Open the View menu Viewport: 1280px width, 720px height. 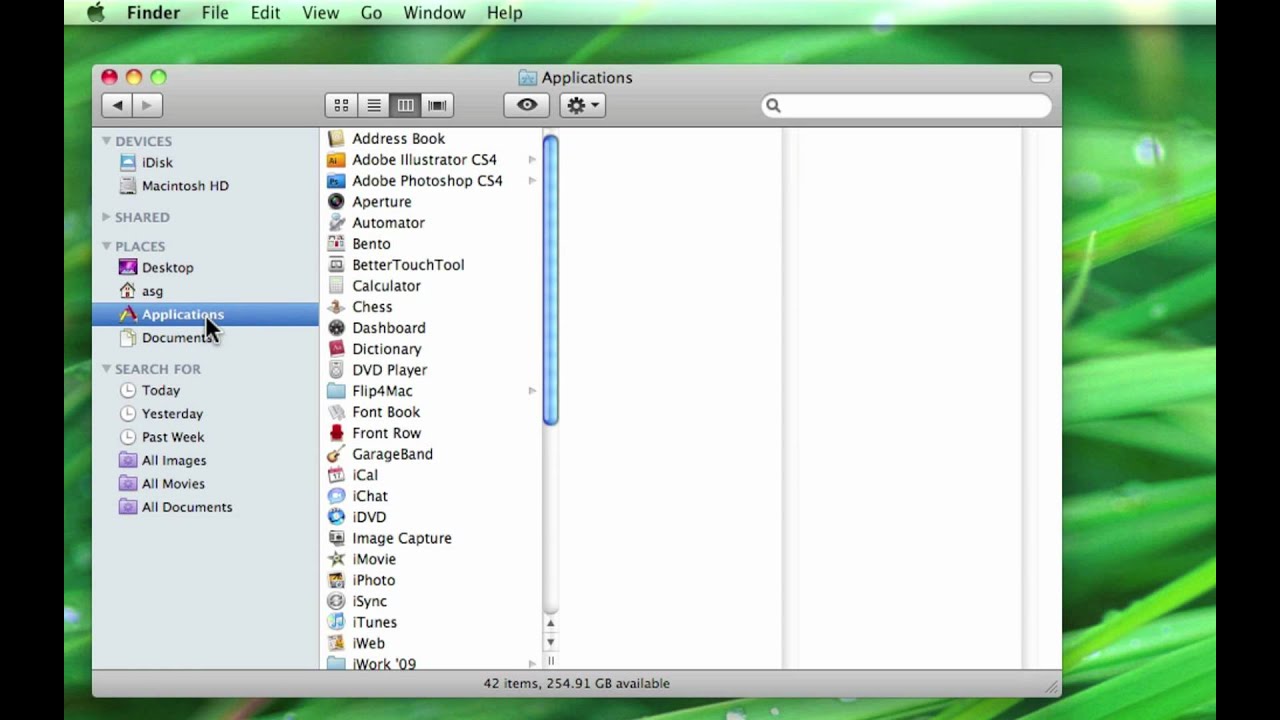tap(320, 13)
